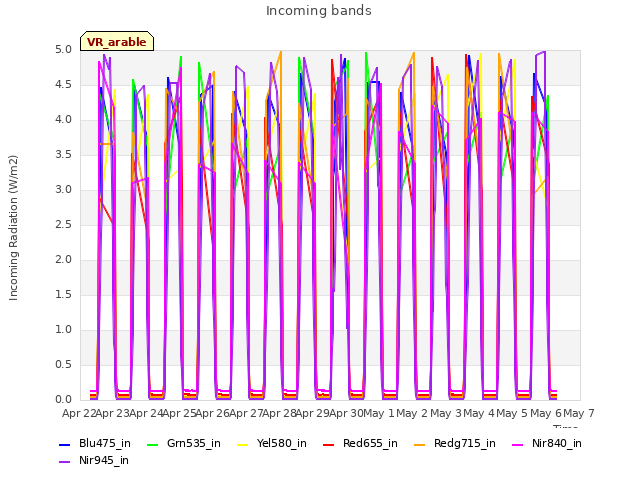
Task: Select the Nir840_in legend label
Action: pyautogui.click(x=557, y=444)
